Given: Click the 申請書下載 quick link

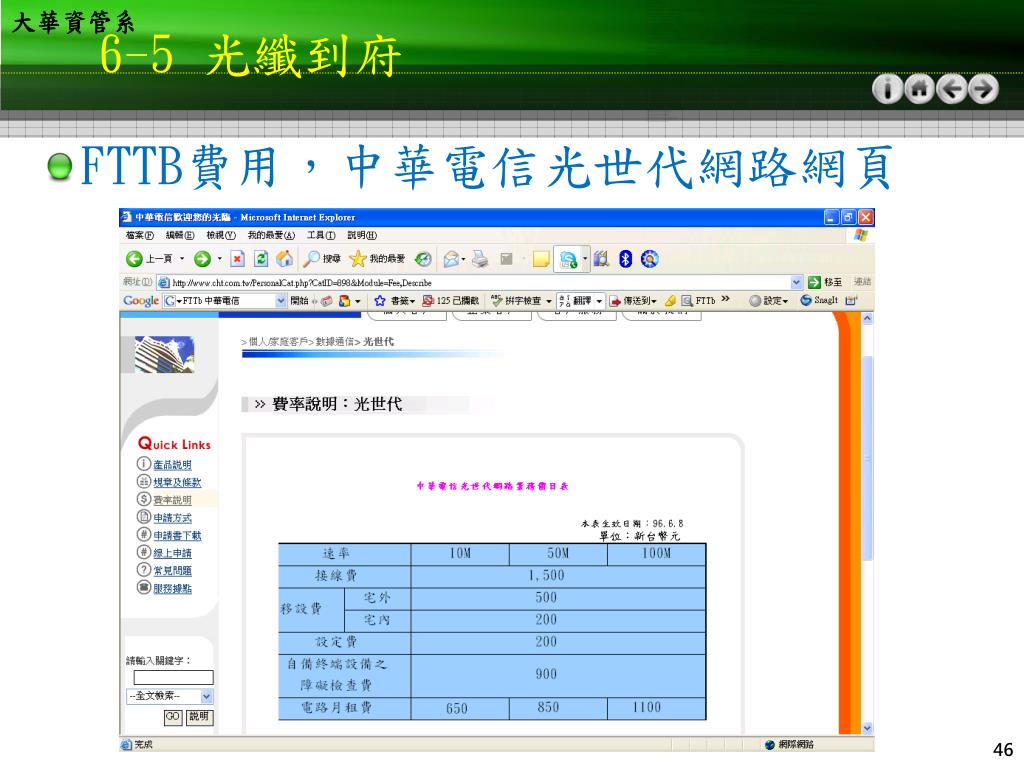Looking at the screenshot, I should click(x=177, y=535).
